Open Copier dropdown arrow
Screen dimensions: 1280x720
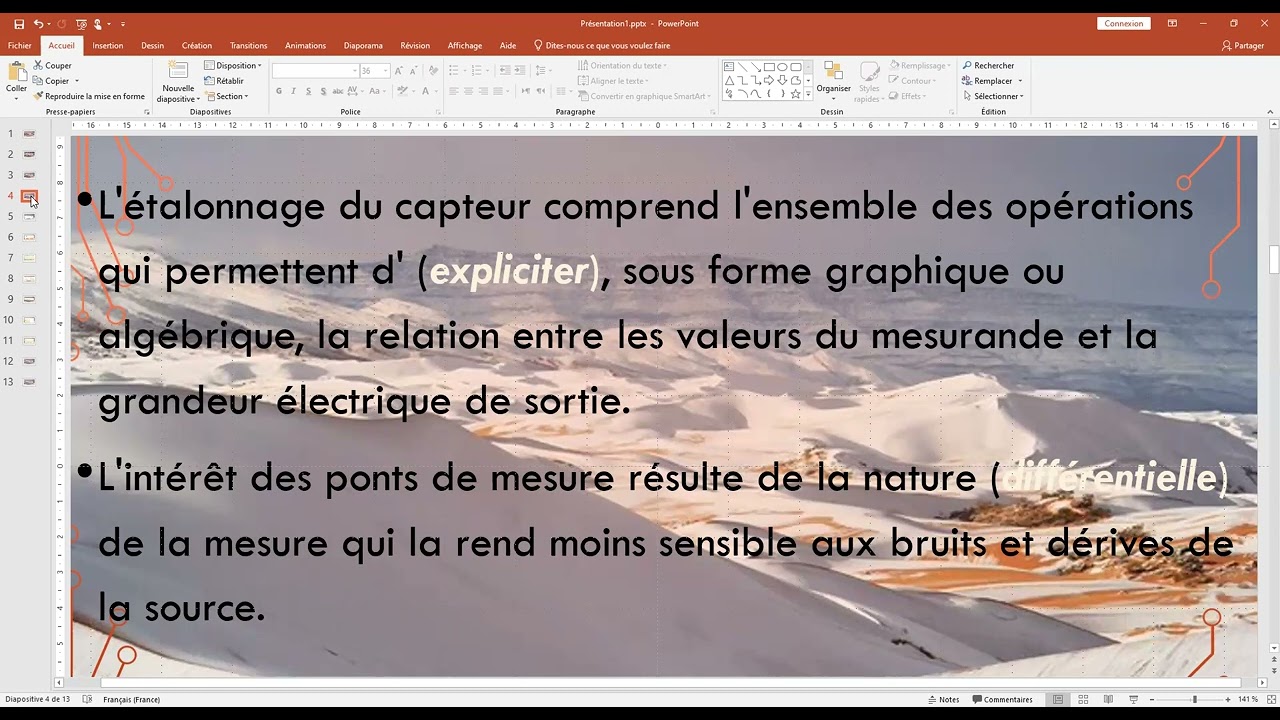pyautogui.click(x=76, y=81)
